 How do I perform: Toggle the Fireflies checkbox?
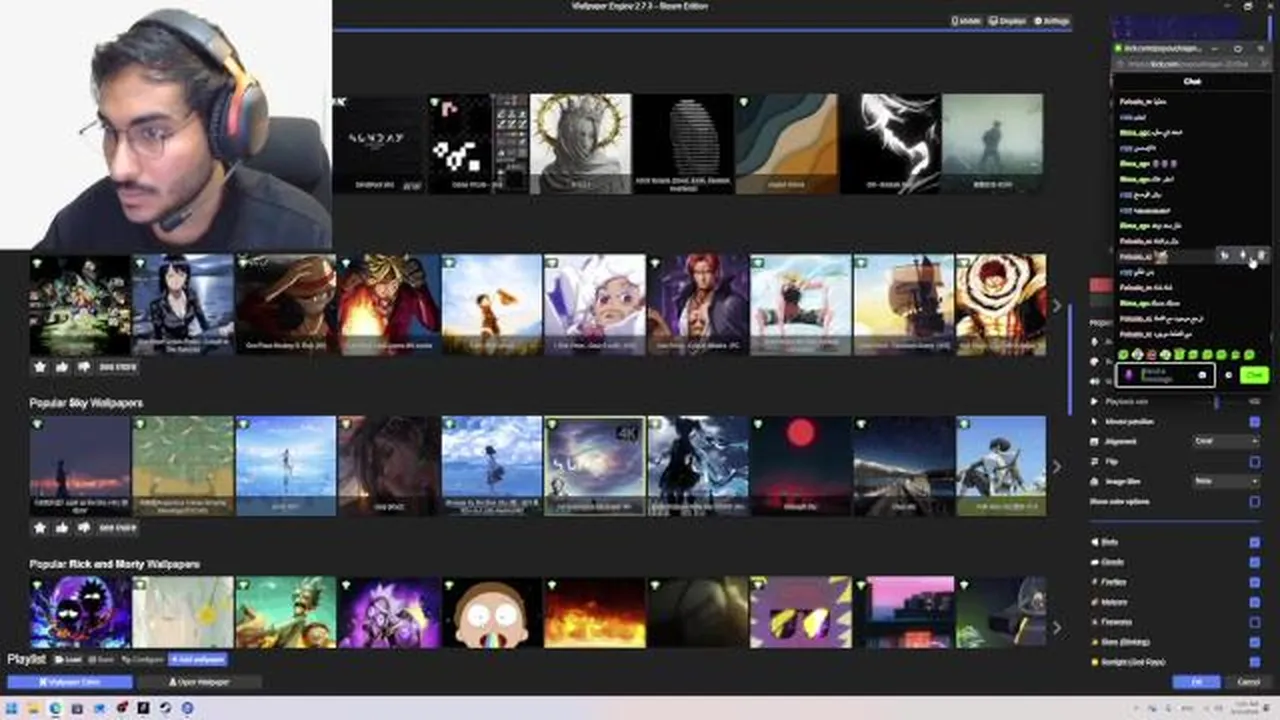(1255, 582)
